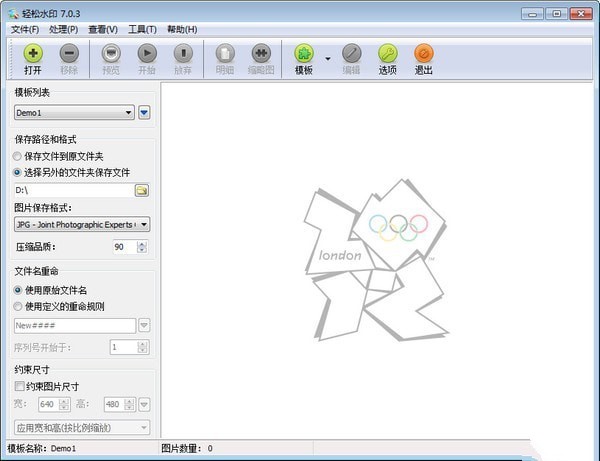600x461 pixels.
Task: Open the 工具(T) menu
Action: [142, 29]
